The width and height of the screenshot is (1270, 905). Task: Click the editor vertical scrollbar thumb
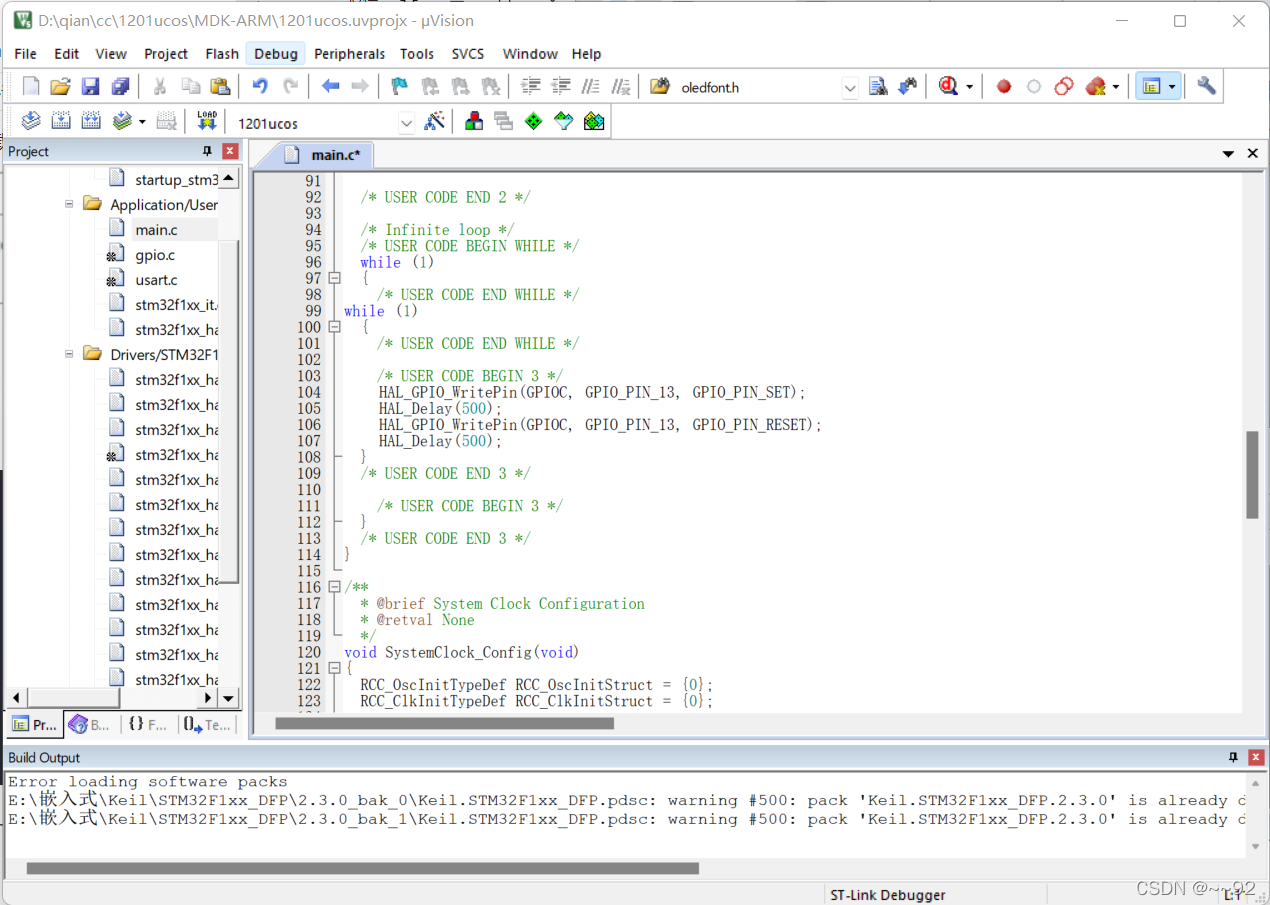1252,475
